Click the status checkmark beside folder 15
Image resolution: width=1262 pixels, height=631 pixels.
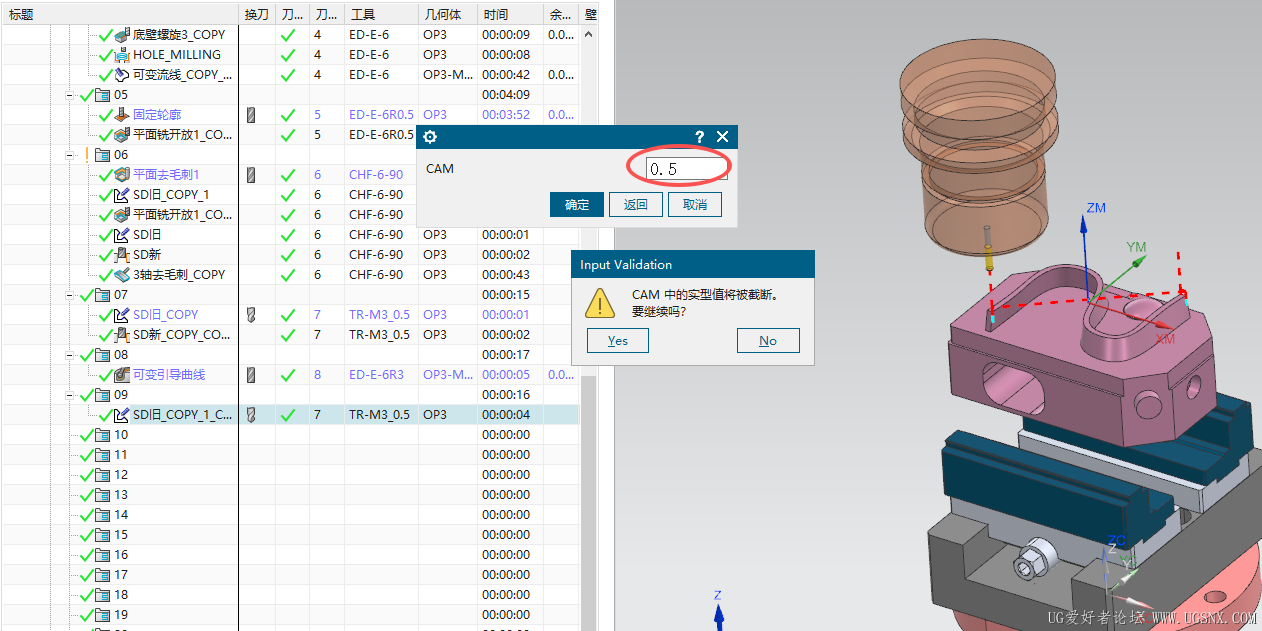pos(86,535)
